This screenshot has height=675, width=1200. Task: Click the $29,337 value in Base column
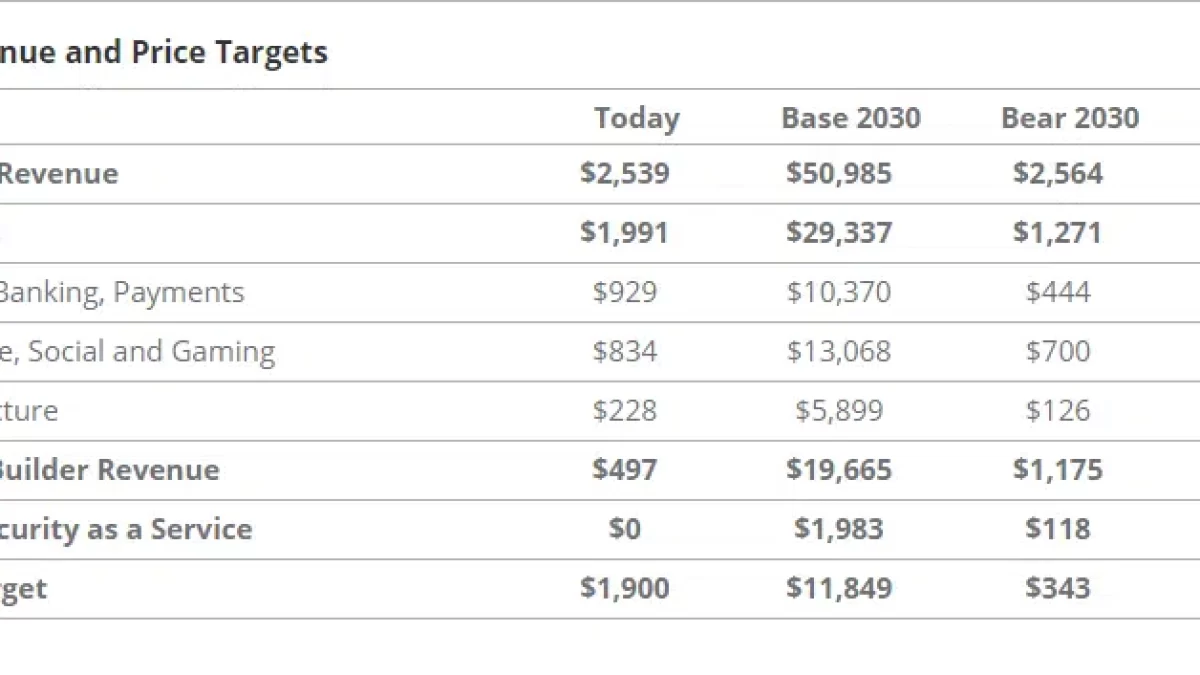tap(838, 233)
